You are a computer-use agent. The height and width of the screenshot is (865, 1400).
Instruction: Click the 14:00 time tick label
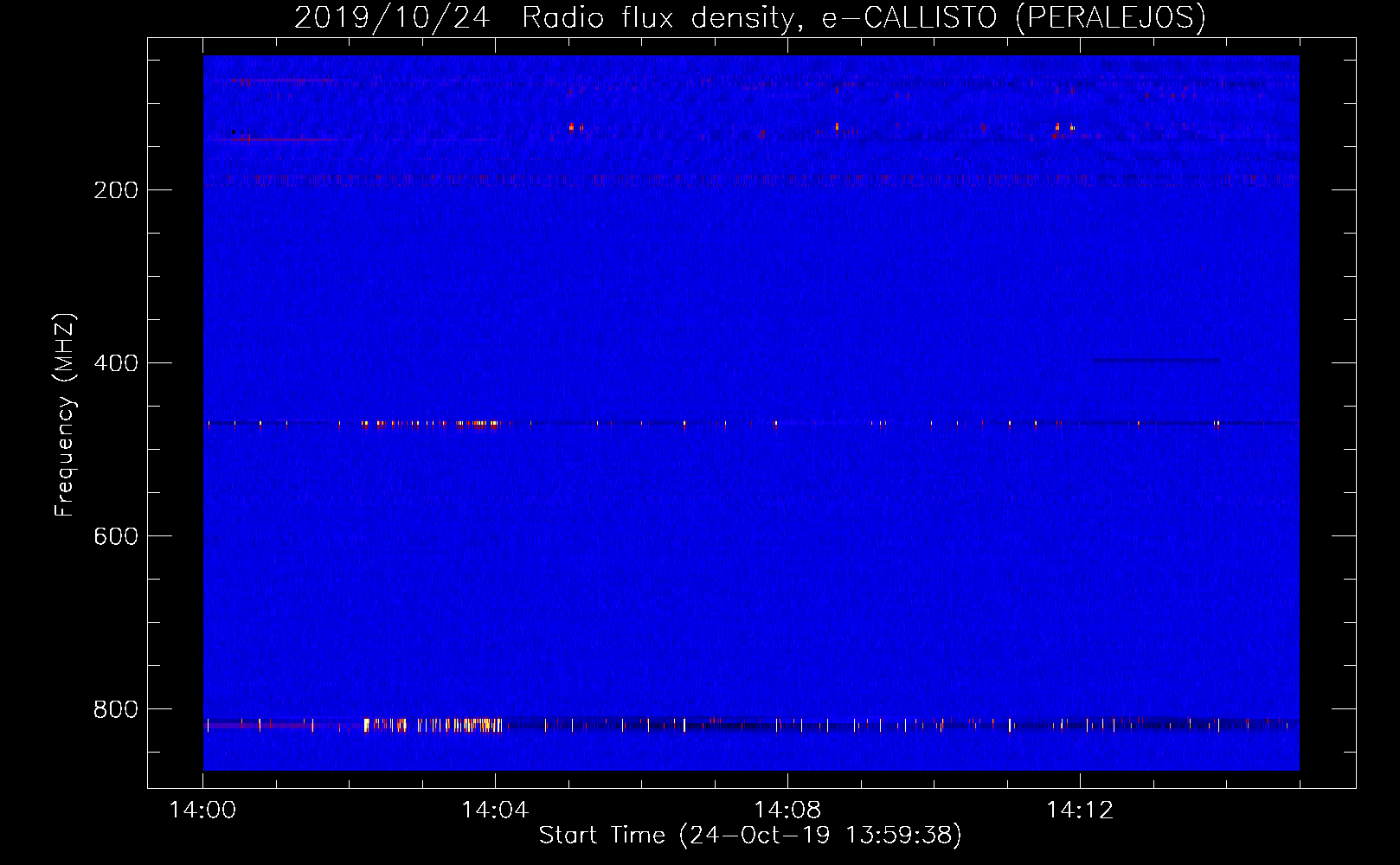coord(202,811)
